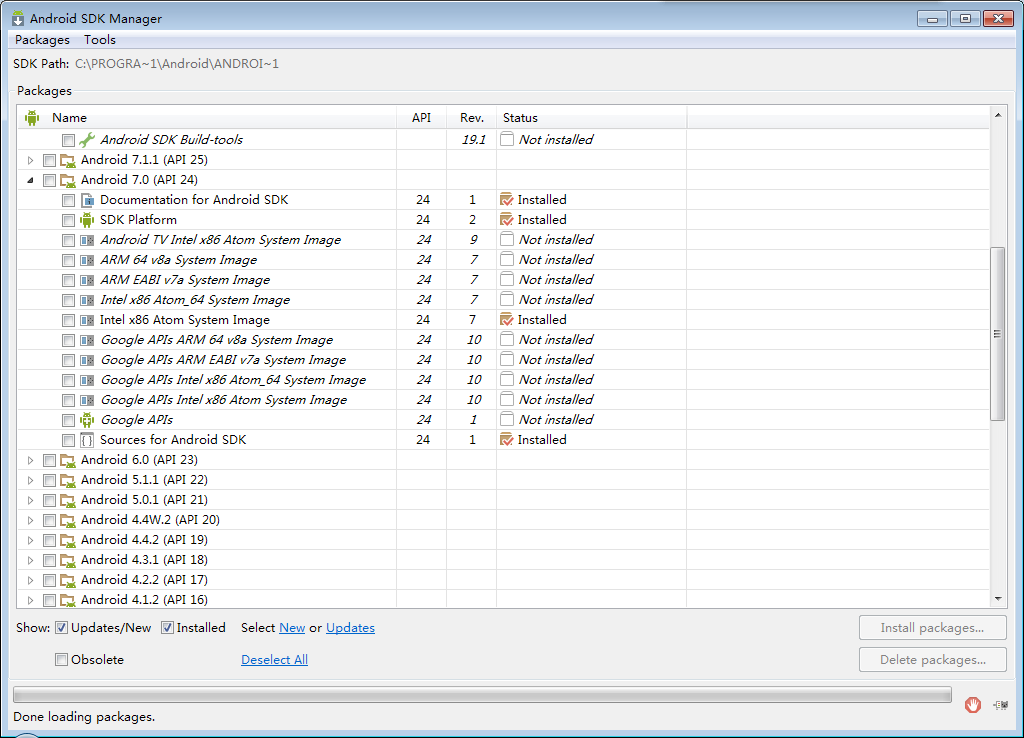Viewport: 1024px width, 738px height.
Task: Select New packages link
Action: (x=292, y=628)
